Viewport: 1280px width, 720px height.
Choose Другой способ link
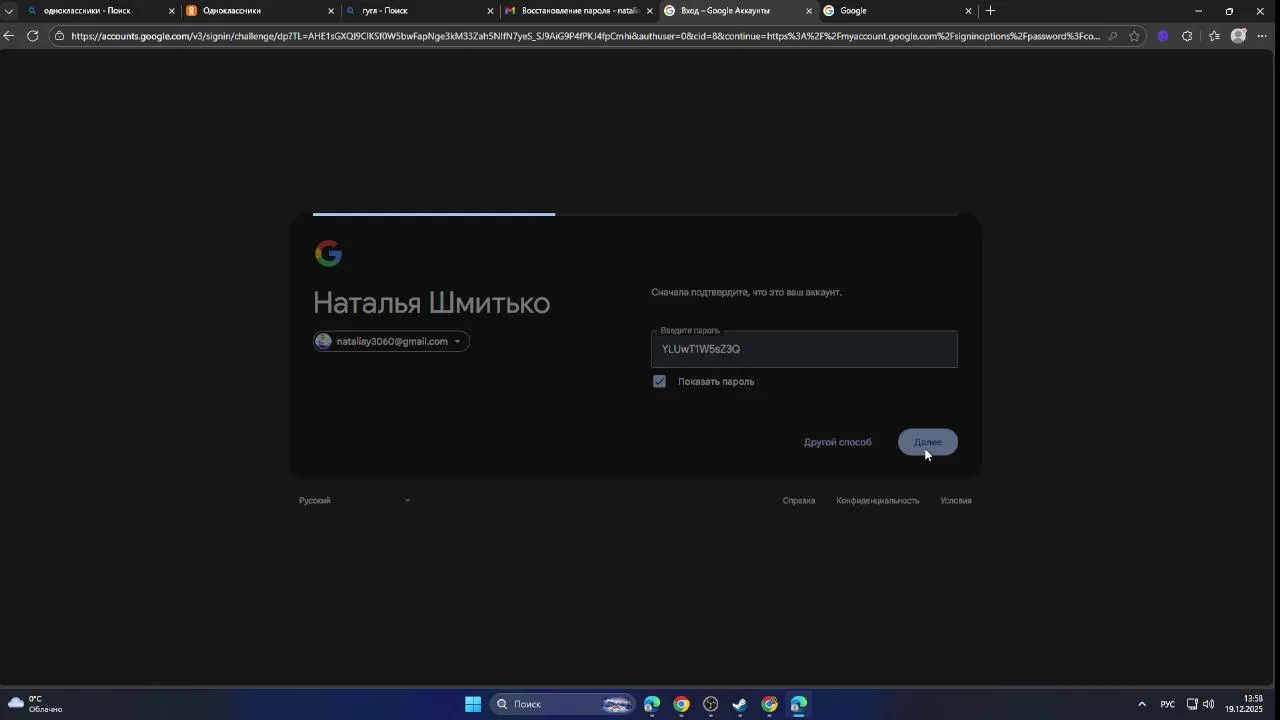coord(838,442)
